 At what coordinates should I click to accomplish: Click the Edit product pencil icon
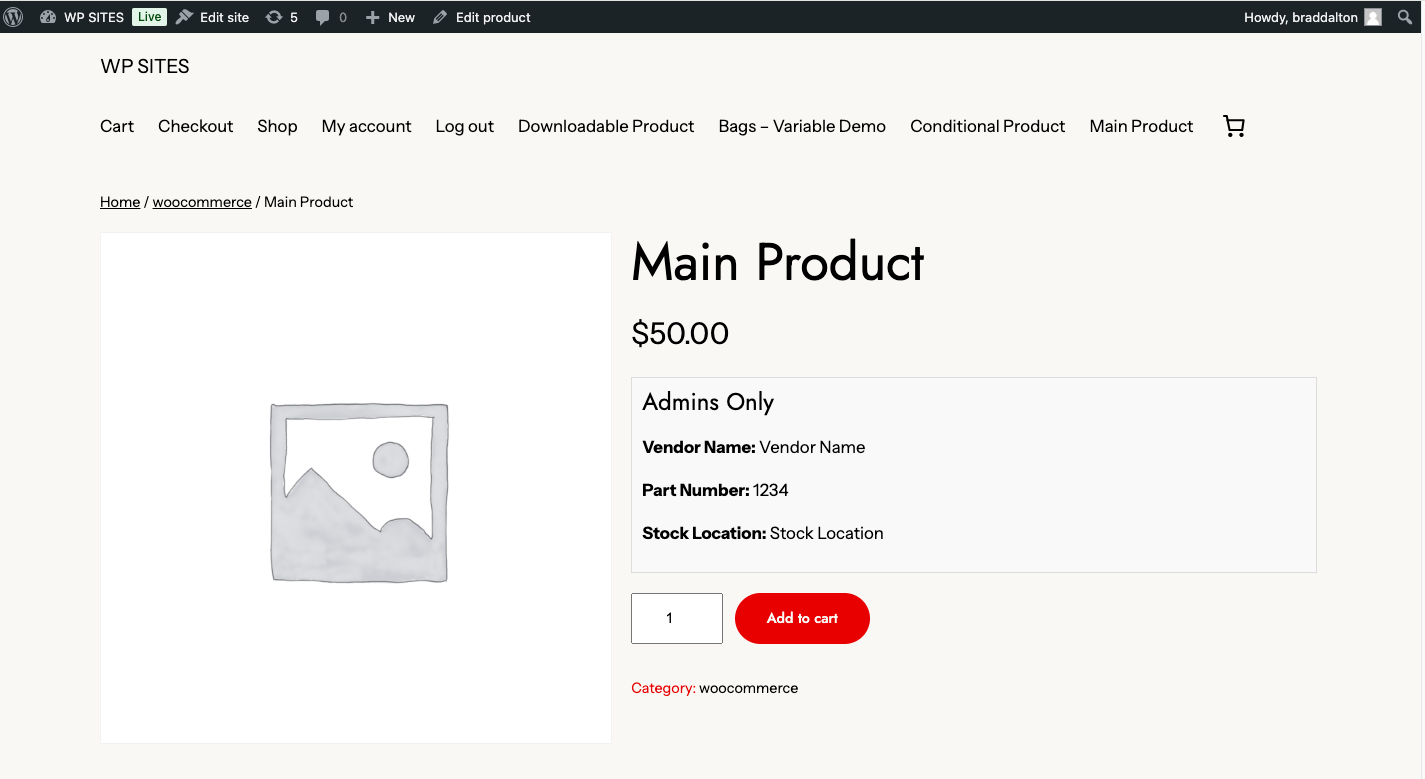click(x=440, y=17)
